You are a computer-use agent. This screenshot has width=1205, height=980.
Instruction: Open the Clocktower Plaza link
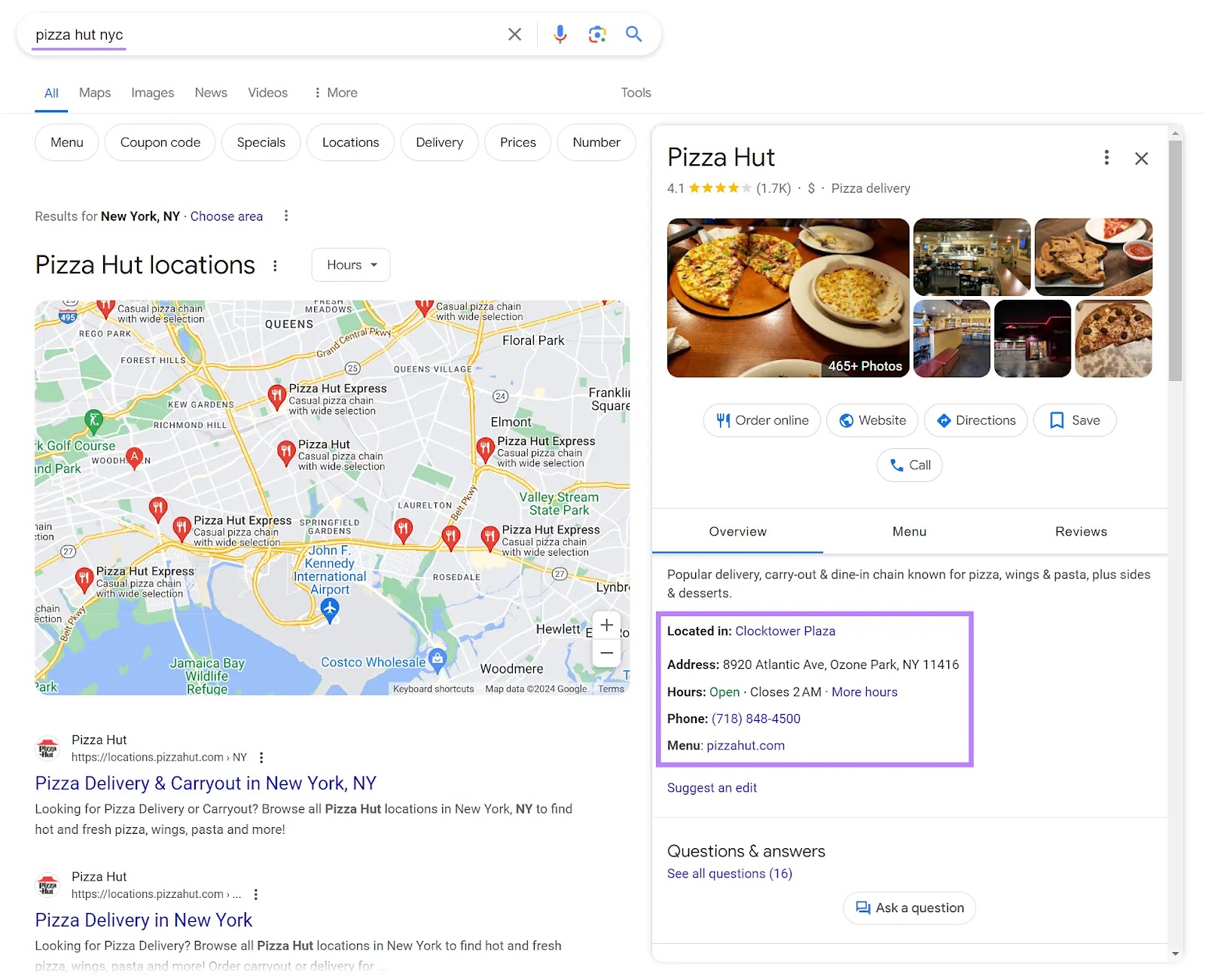(x=786, y=631)
